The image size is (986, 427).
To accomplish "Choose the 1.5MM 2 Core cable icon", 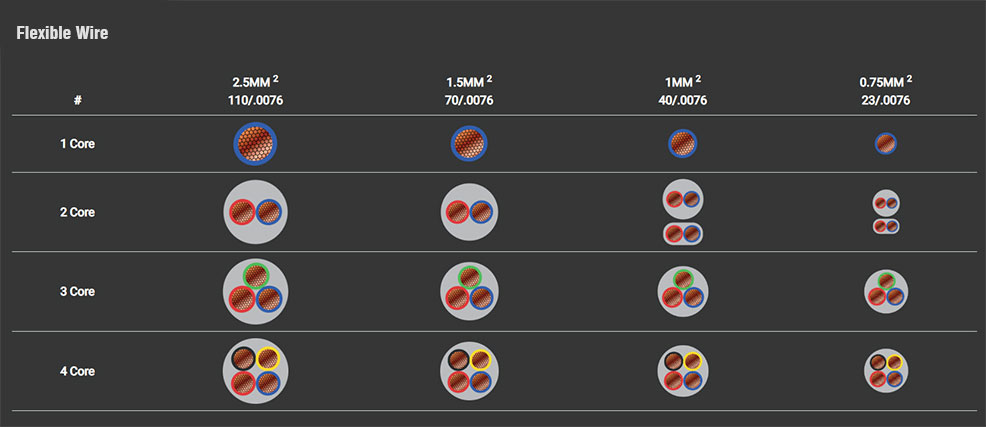I will pos(469,212).
